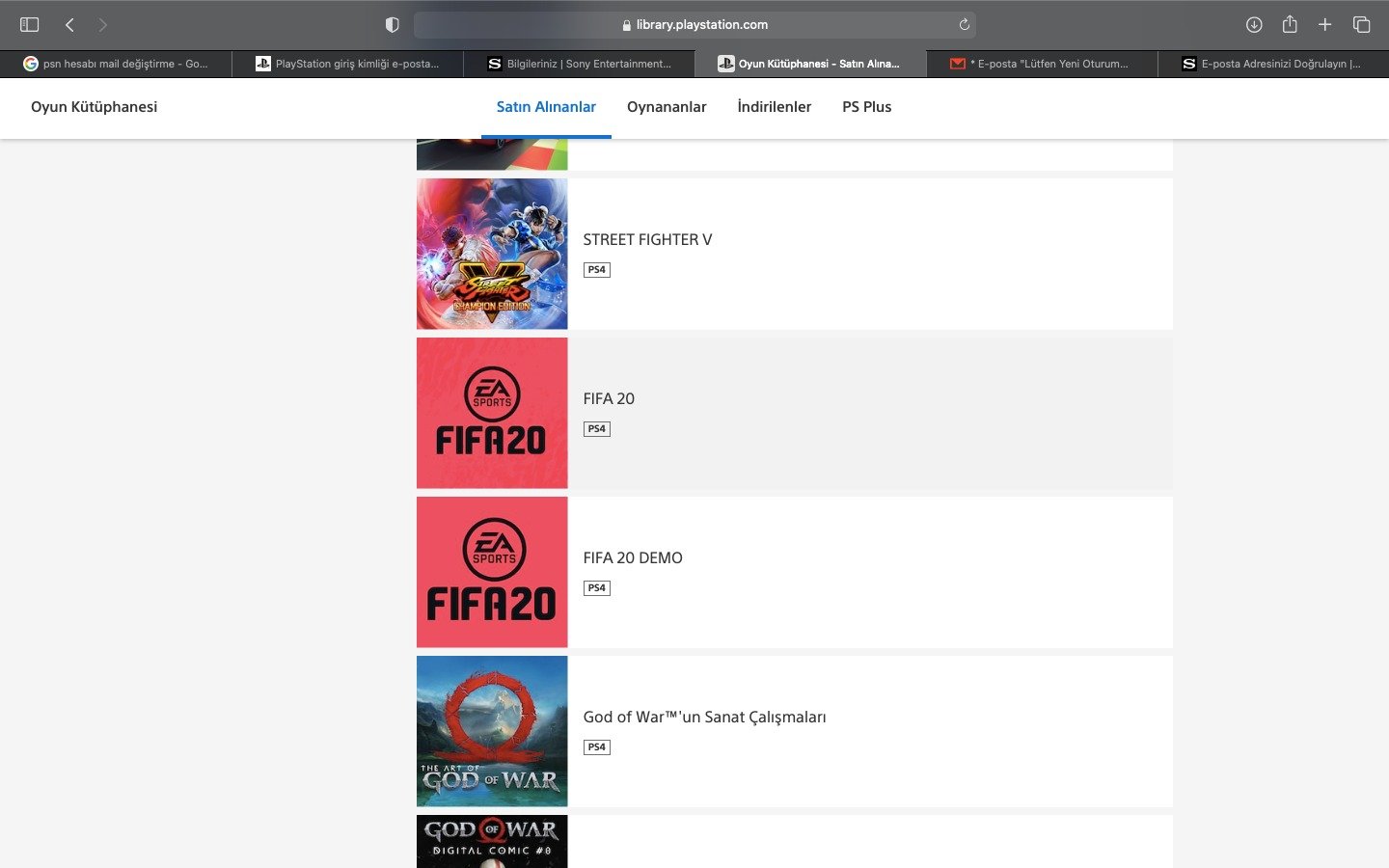Image resolution: width=1389 pixels, height=868 pixels.
Task: Click the library.playstation.com address bar
Action: click(694, 24)
